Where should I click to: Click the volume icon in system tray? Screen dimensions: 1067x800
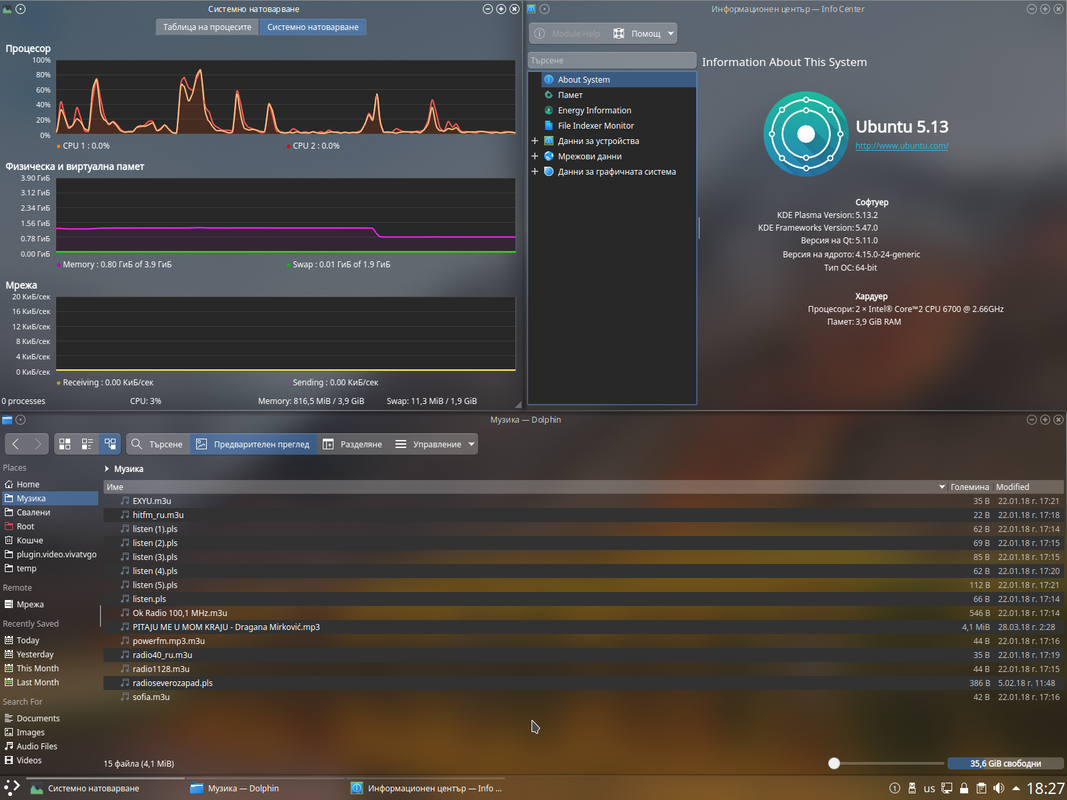click(998, 788)
